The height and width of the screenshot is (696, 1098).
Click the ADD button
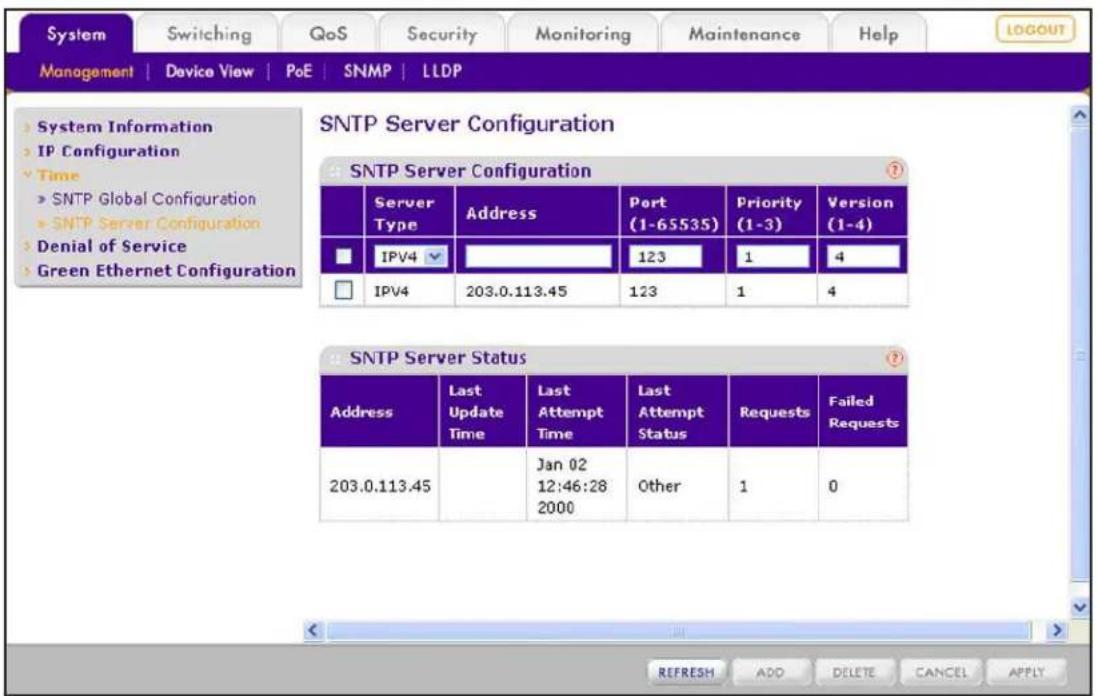(770, 672)
